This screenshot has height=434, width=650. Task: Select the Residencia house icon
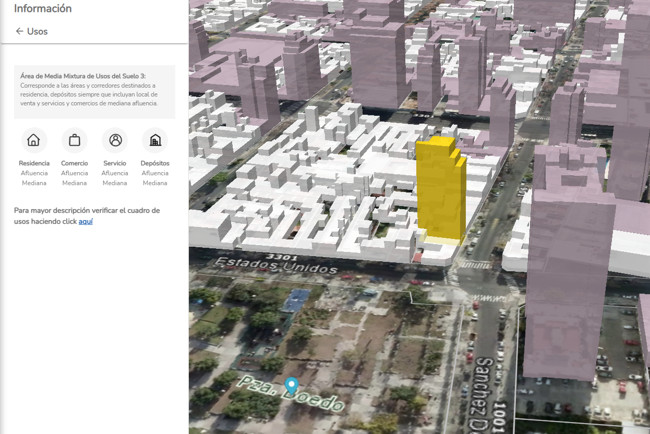click(34, 140)
